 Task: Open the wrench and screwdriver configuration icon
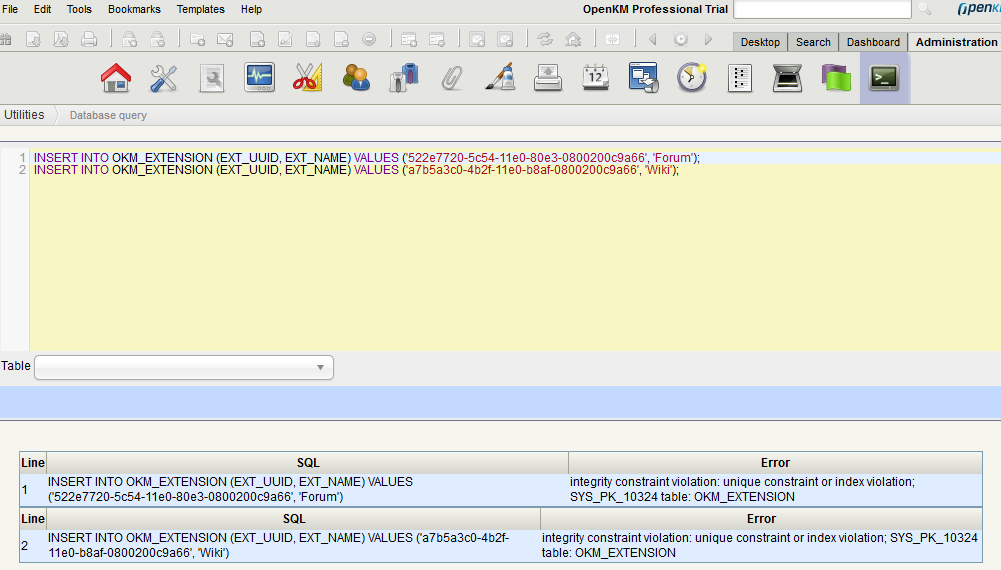[x=164, y=78]
